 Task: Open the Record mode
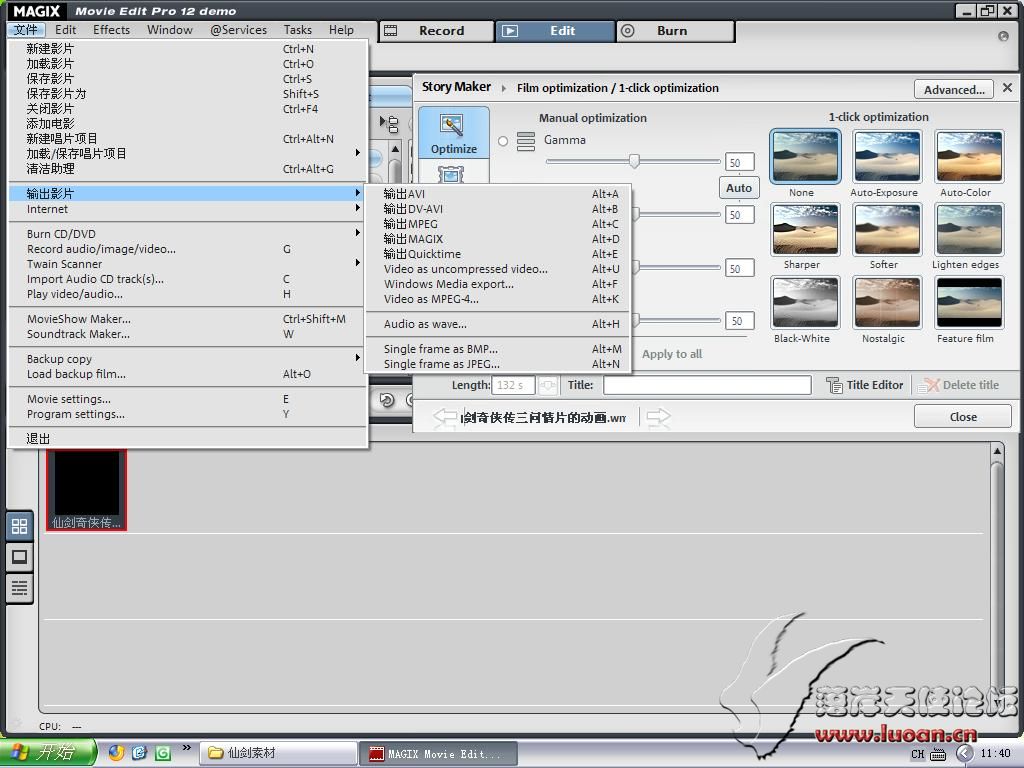point(436,31)
